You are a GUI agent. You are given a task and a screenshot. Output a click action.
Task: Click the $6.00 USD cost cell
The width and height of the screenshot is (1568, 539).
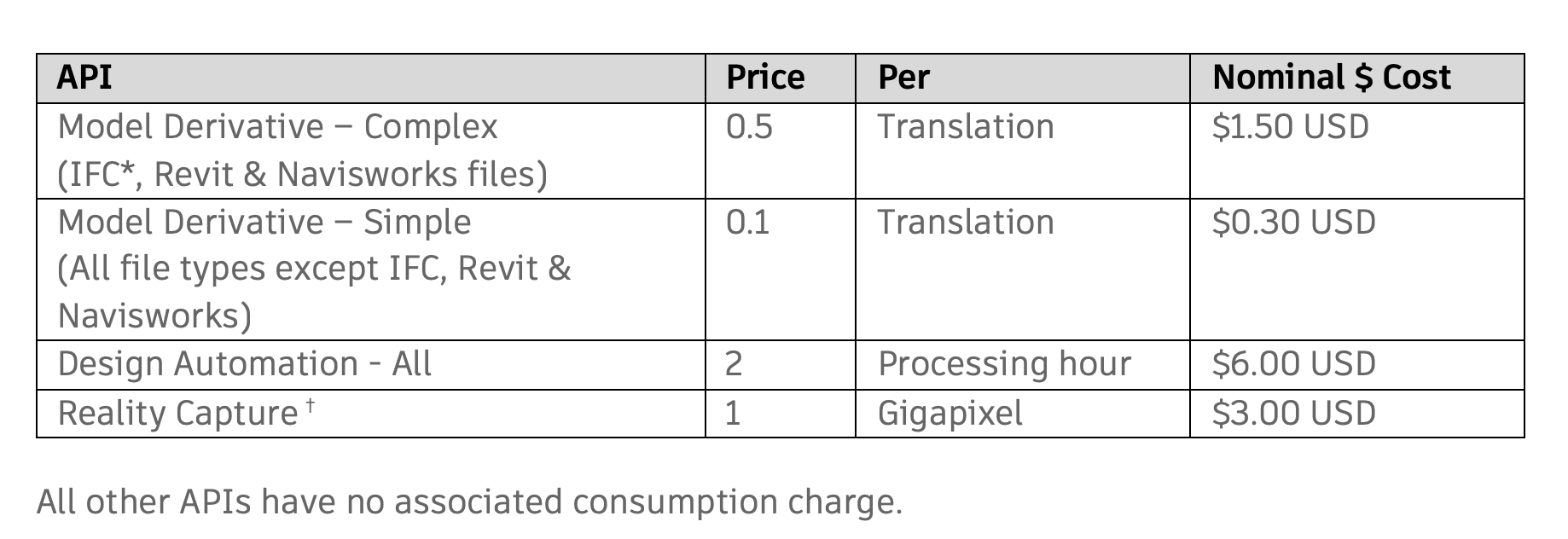click(1293, 364)
